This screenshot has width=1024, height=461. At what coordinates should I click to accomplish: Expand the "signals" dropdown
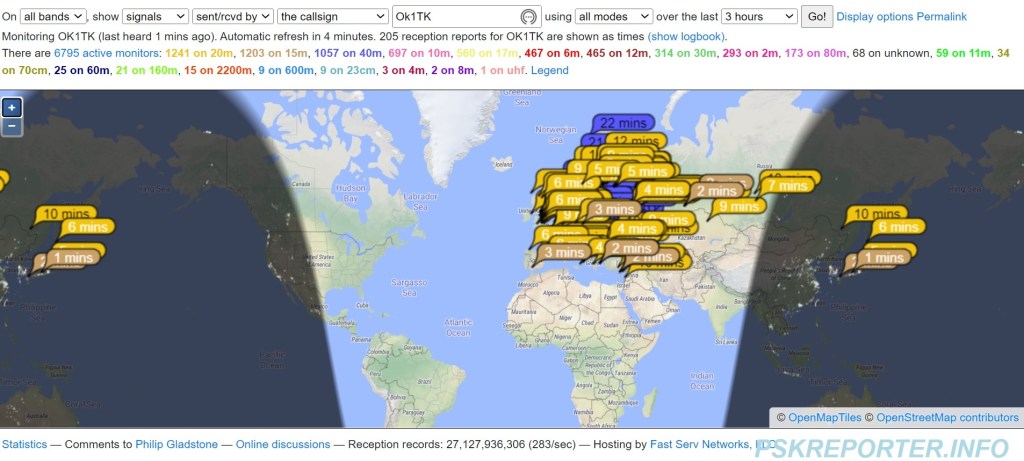coord(154,17)
